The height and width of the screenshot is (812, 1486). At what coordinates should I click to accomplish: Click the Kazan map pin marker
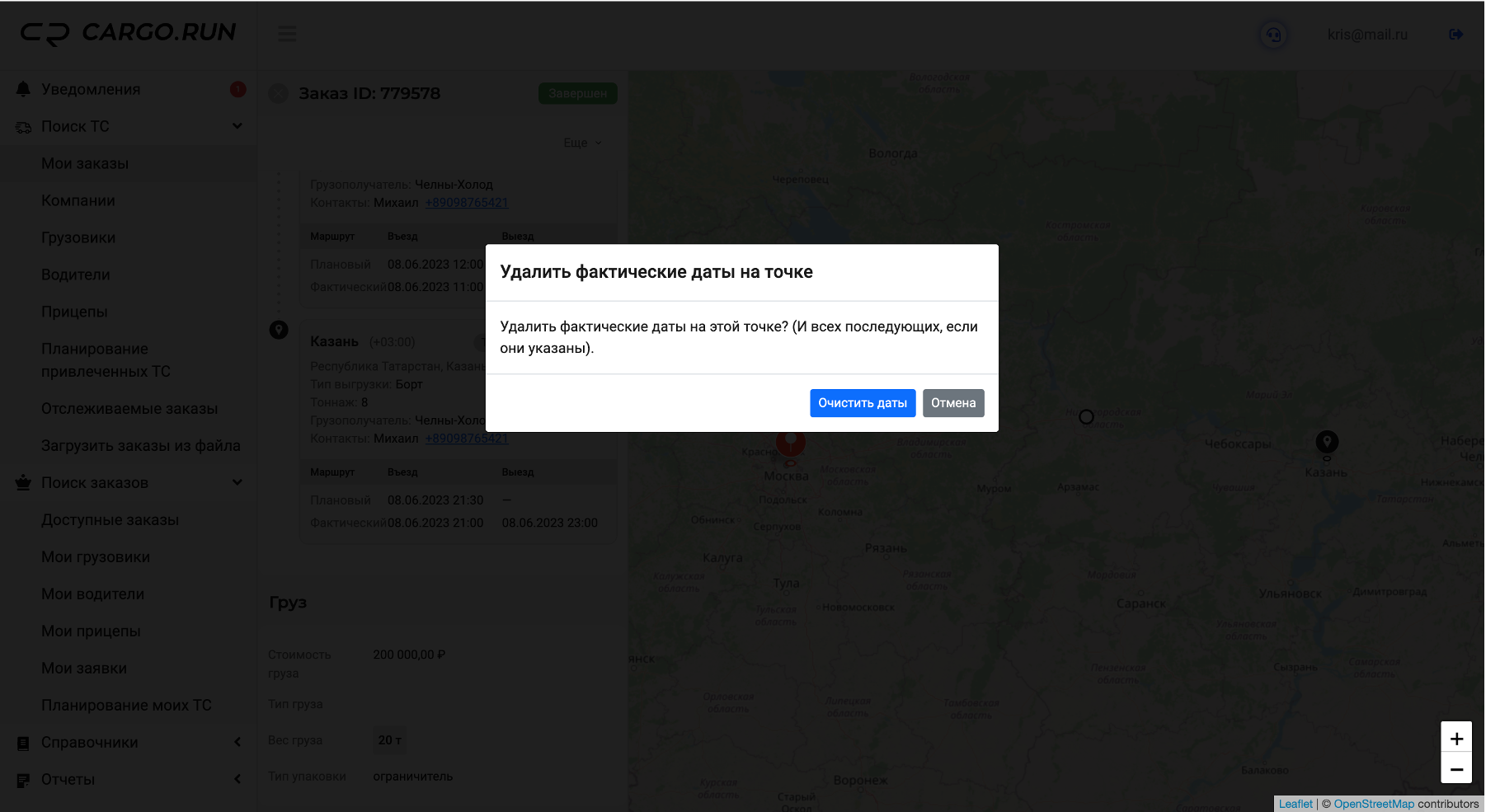tap(1326, 443)
